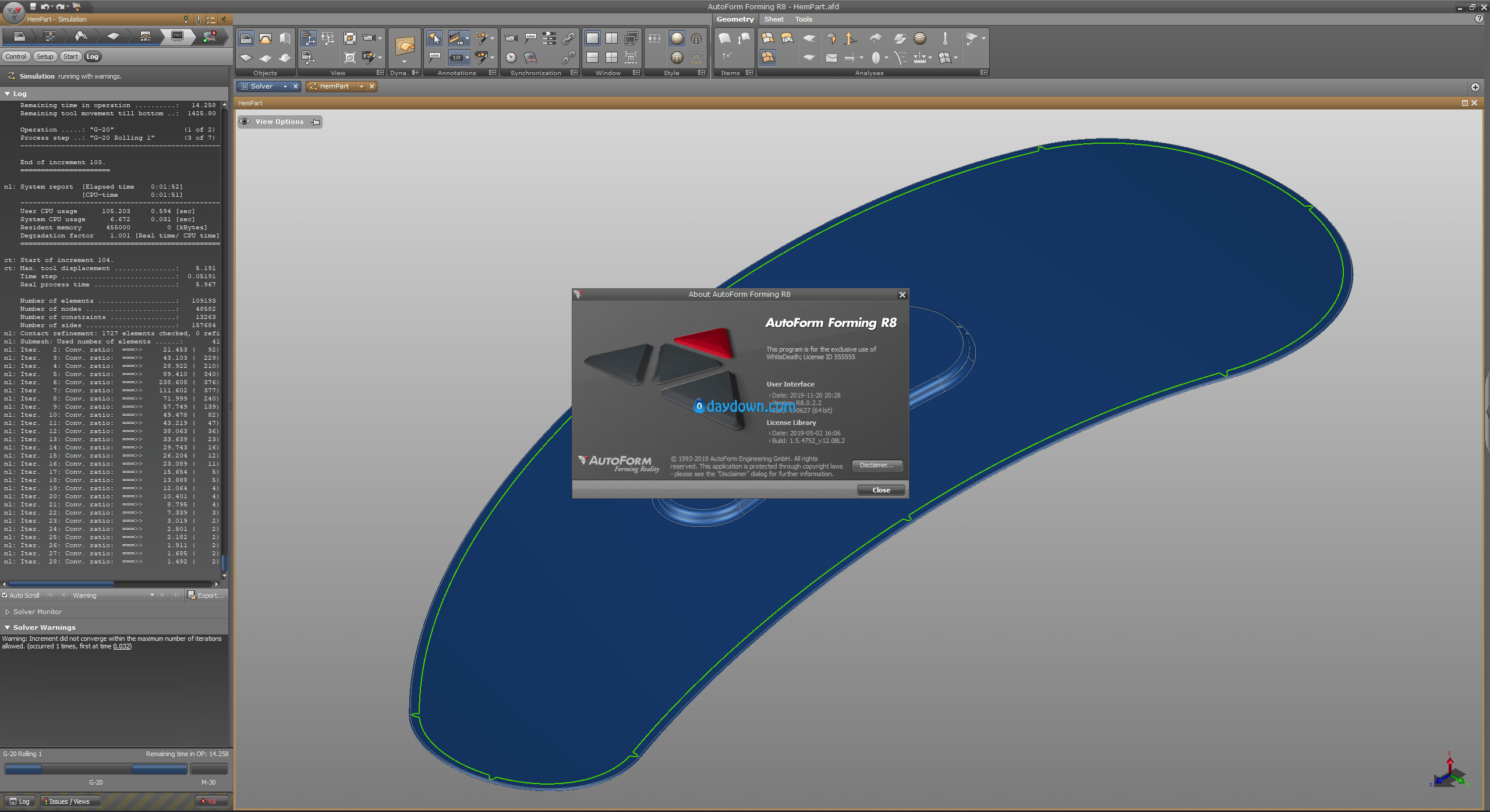Screen dimensions: 1490x812
Task: Click the thermometer analysis icon in Analyses
Action: [x=945, y=38]
